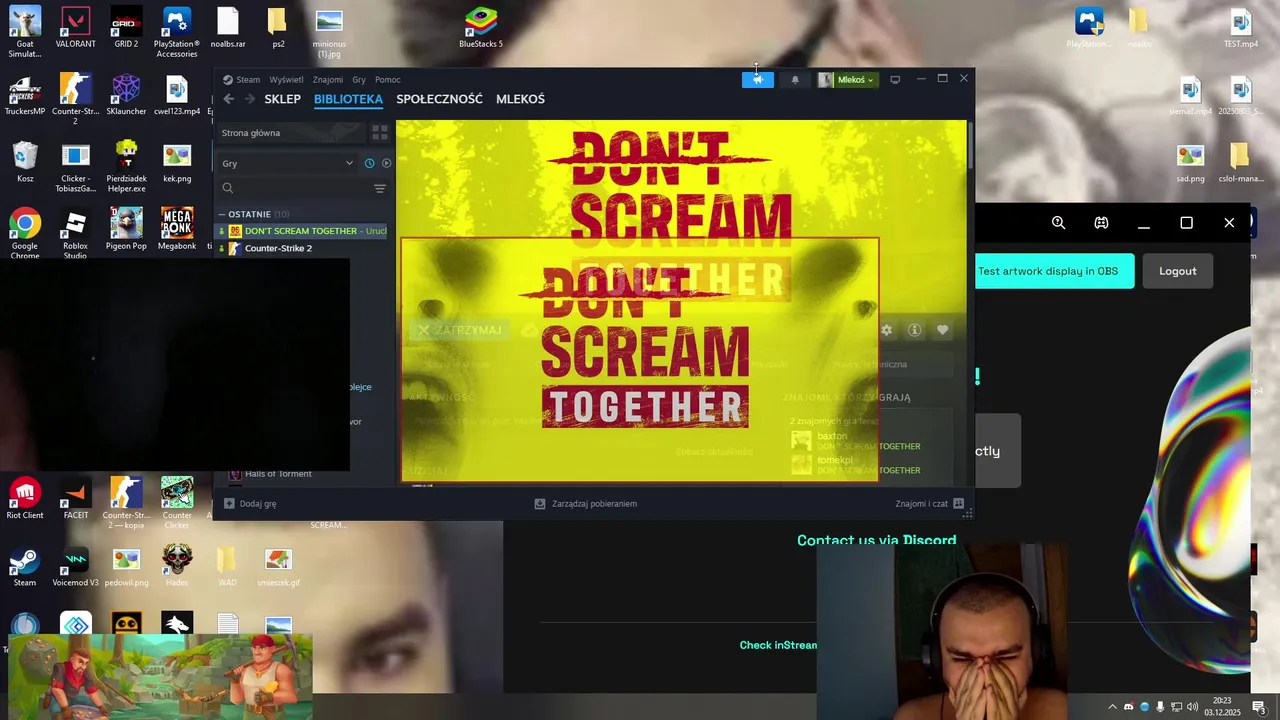This screenshot has width=1280, height=720.
Task: Switch to the BIBLIOTEKA tab
Action: (348, 99)
